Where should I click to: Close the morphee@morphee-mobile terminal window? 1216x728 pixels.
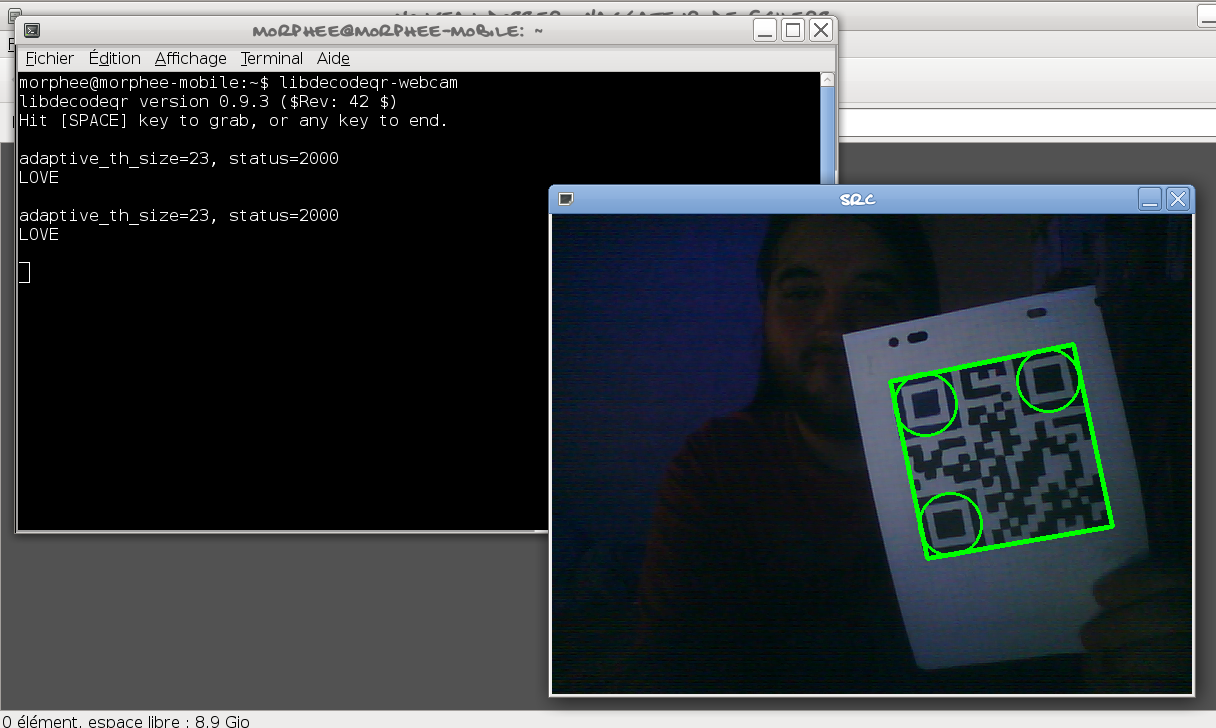coord(821,30)
